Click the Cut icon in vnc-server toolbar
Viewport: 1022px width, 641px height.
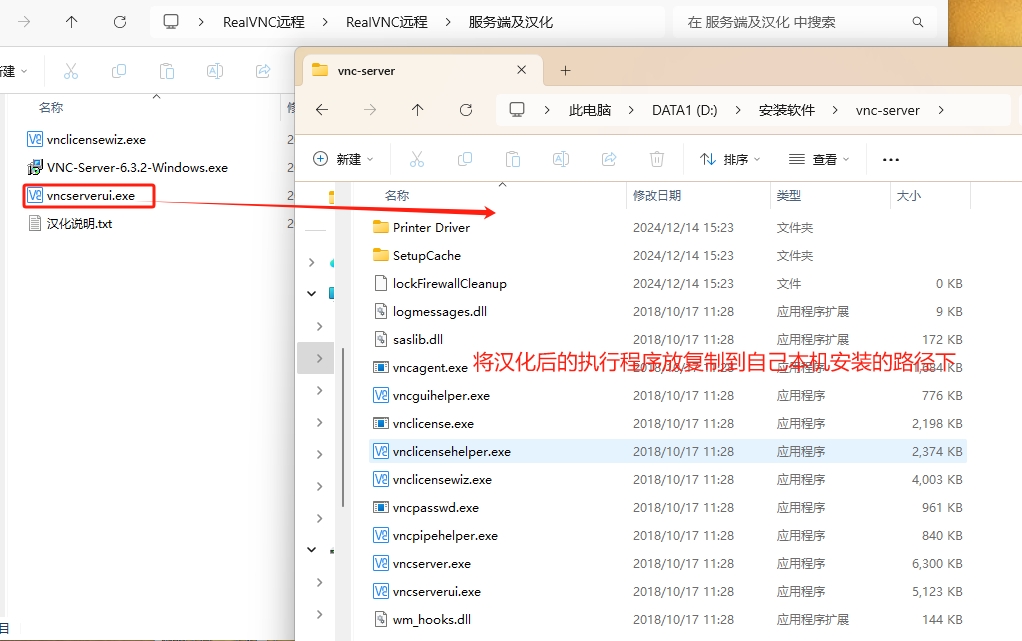click(x=417, y=159)
